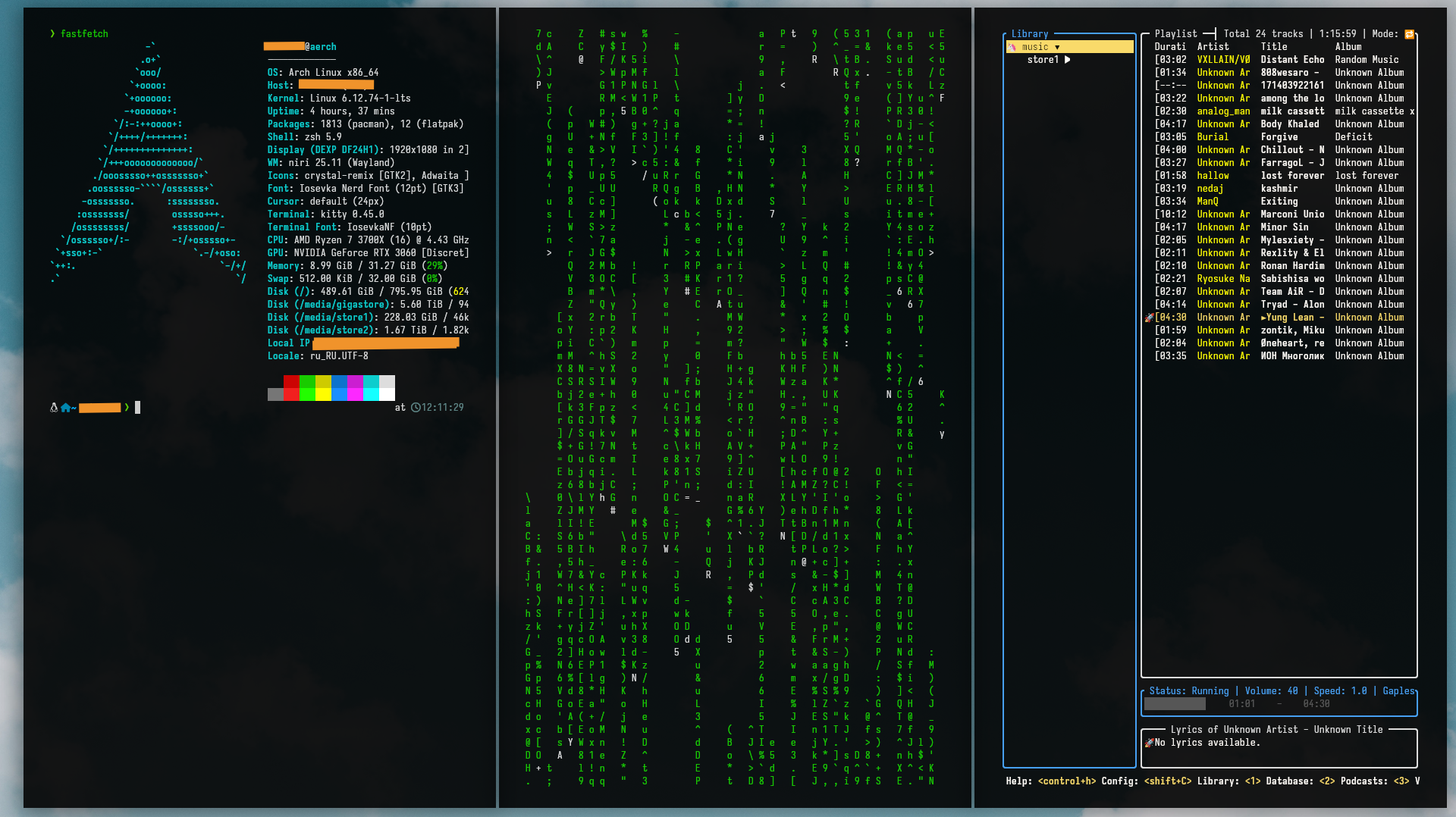The image size is (1456, 817).
Task: Select the store1 folder name in Library
Action: tap(1043, 60)
